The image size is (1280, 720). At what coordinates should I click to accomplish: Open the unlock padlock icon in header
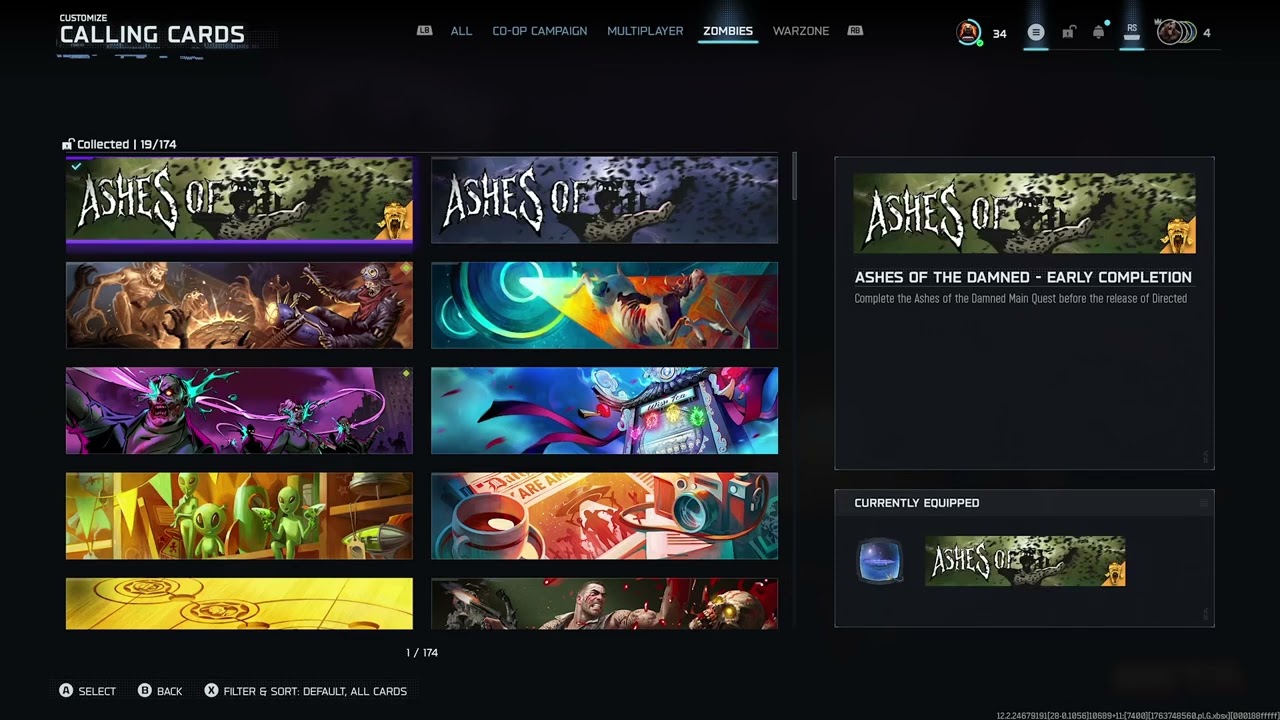[1068, 33]
